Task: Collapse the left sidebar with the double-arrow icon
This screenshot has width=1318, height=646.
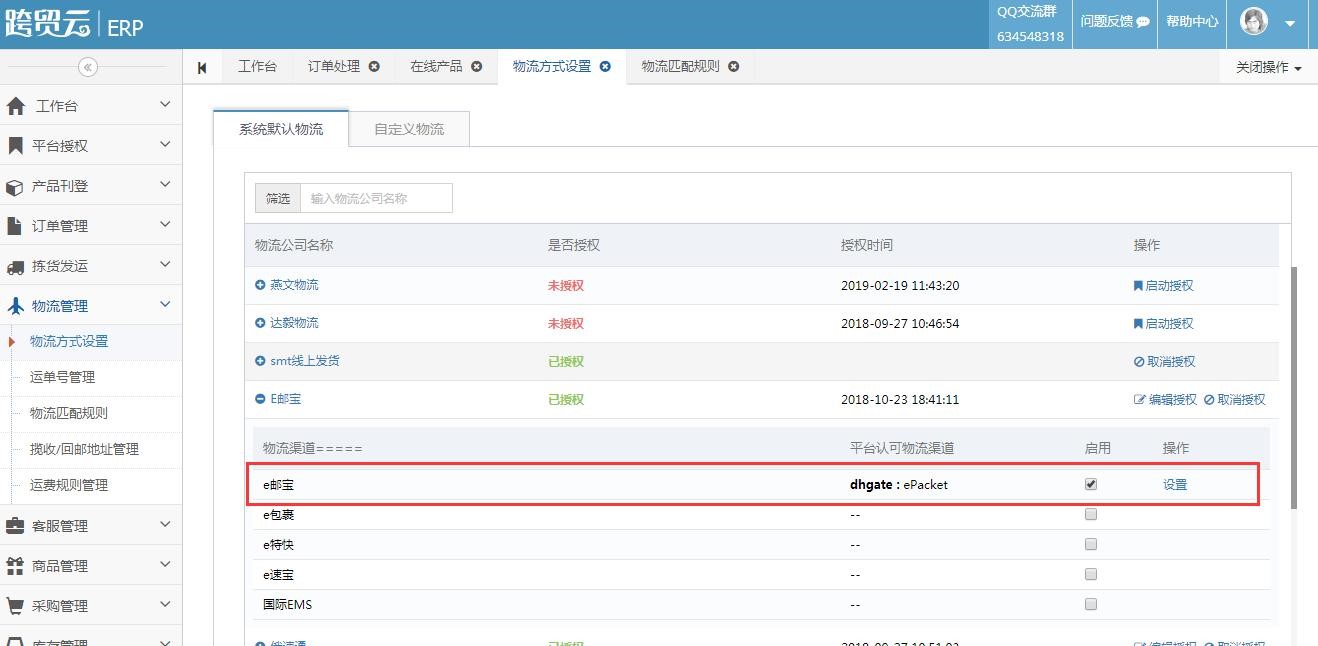Action: [88, 67]
